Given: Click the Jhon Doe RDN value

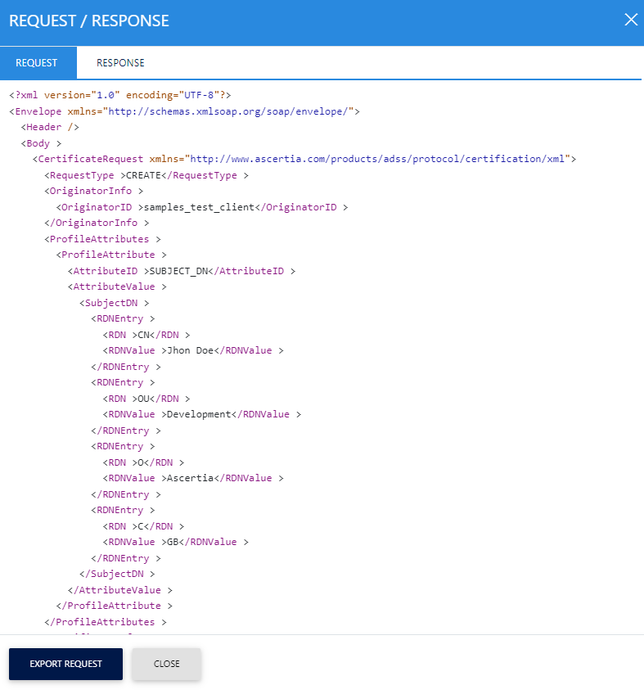Looking at the screenshot, I should [x=192, y=351].
